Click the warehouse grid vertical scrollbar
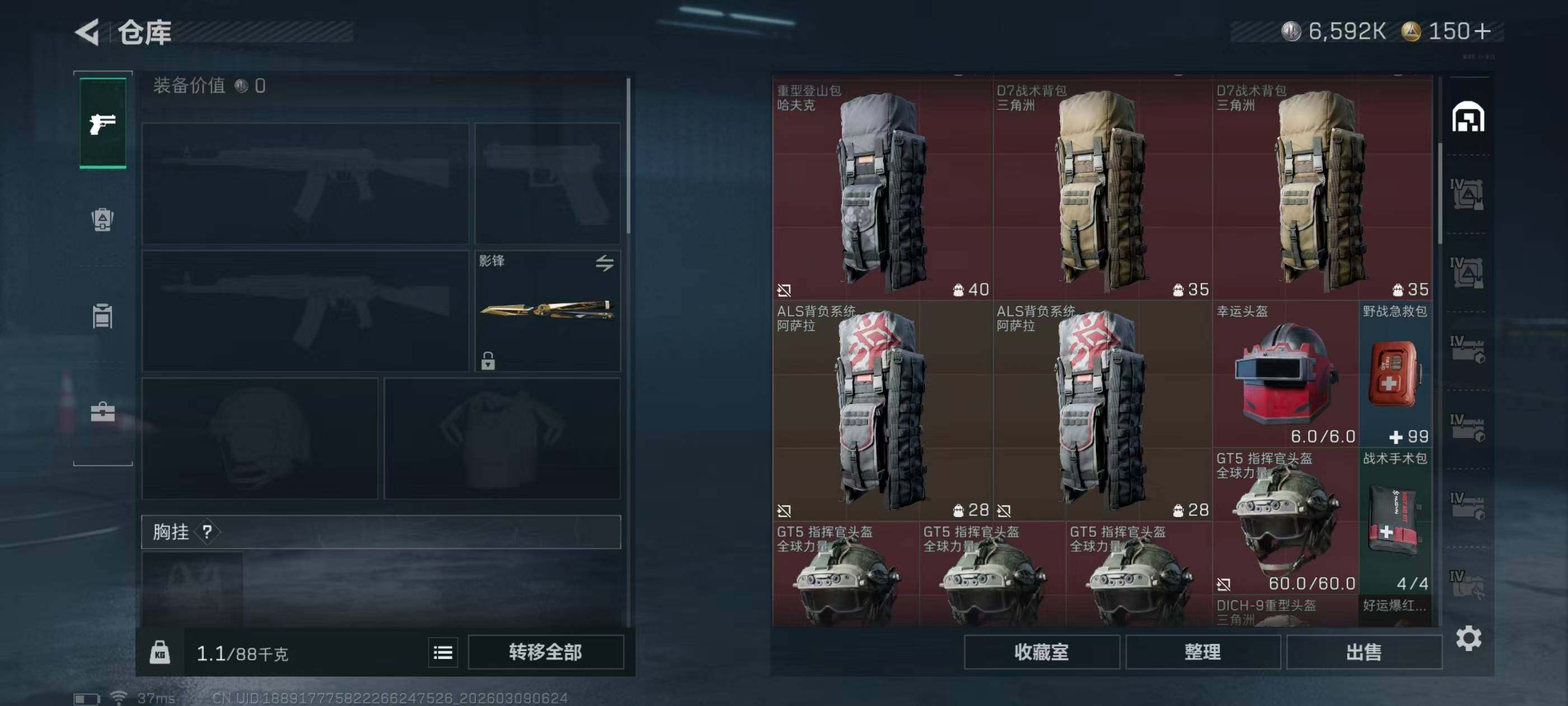The height and width of the screenshot is (706, 1568). [1440, 194]
